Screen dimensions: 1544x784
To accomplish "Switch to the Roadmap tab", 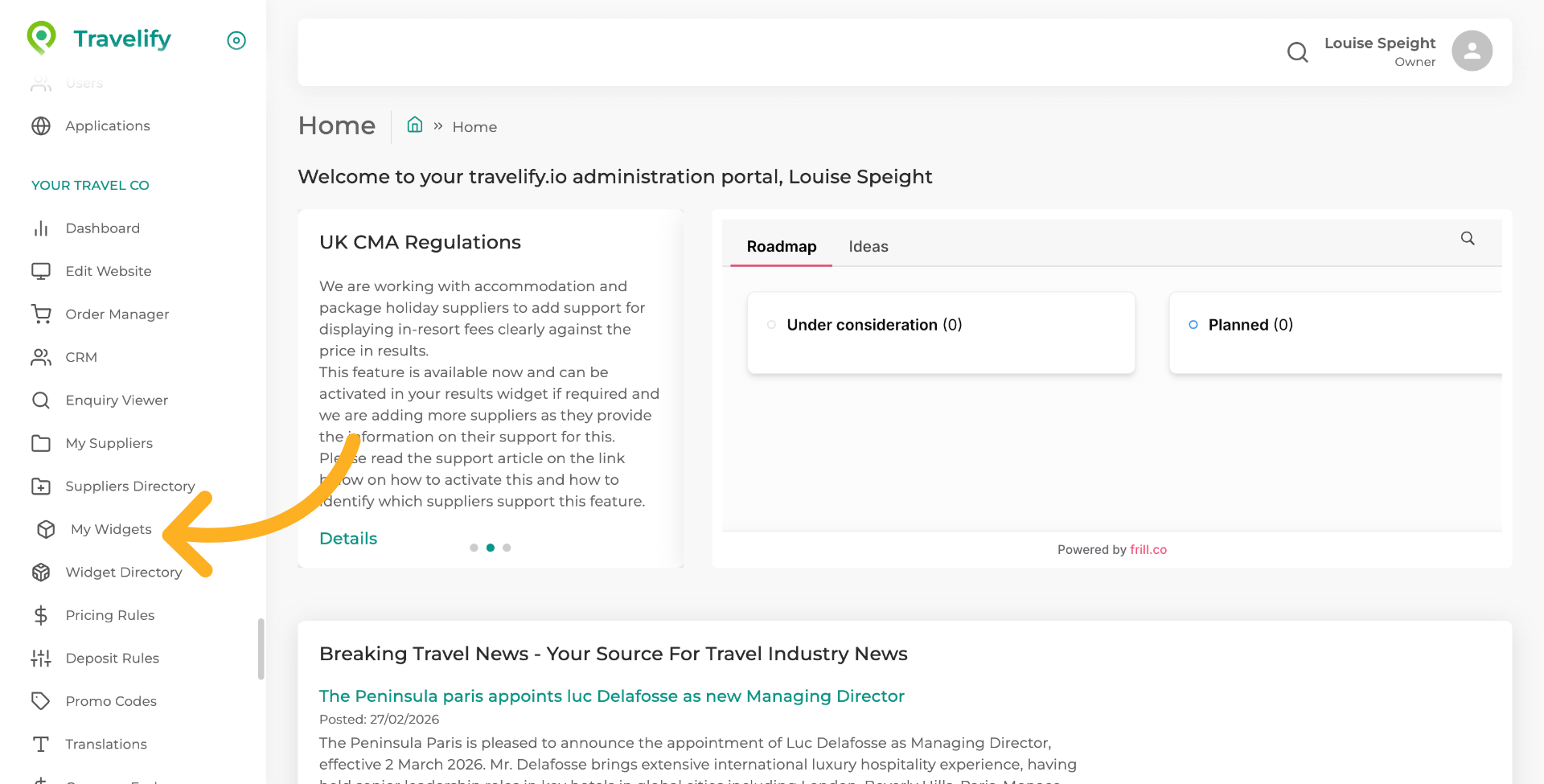I will 781,247.
